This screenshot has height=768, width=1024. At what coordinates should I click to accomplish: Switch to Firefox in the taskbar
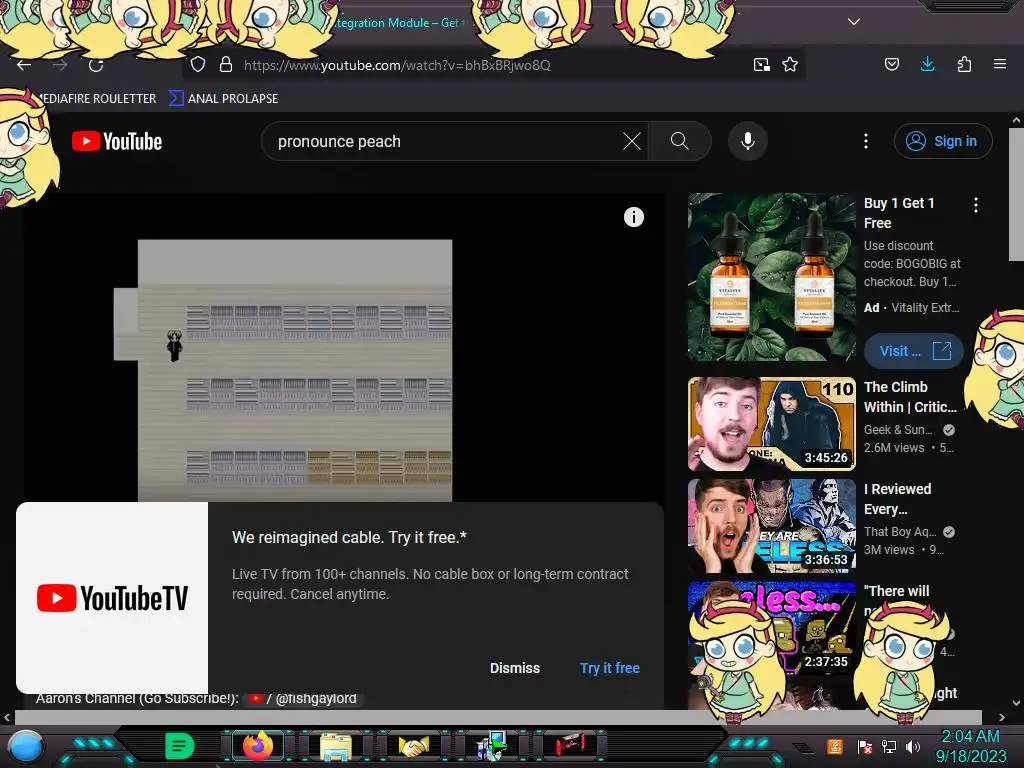[x=258, y=746]
